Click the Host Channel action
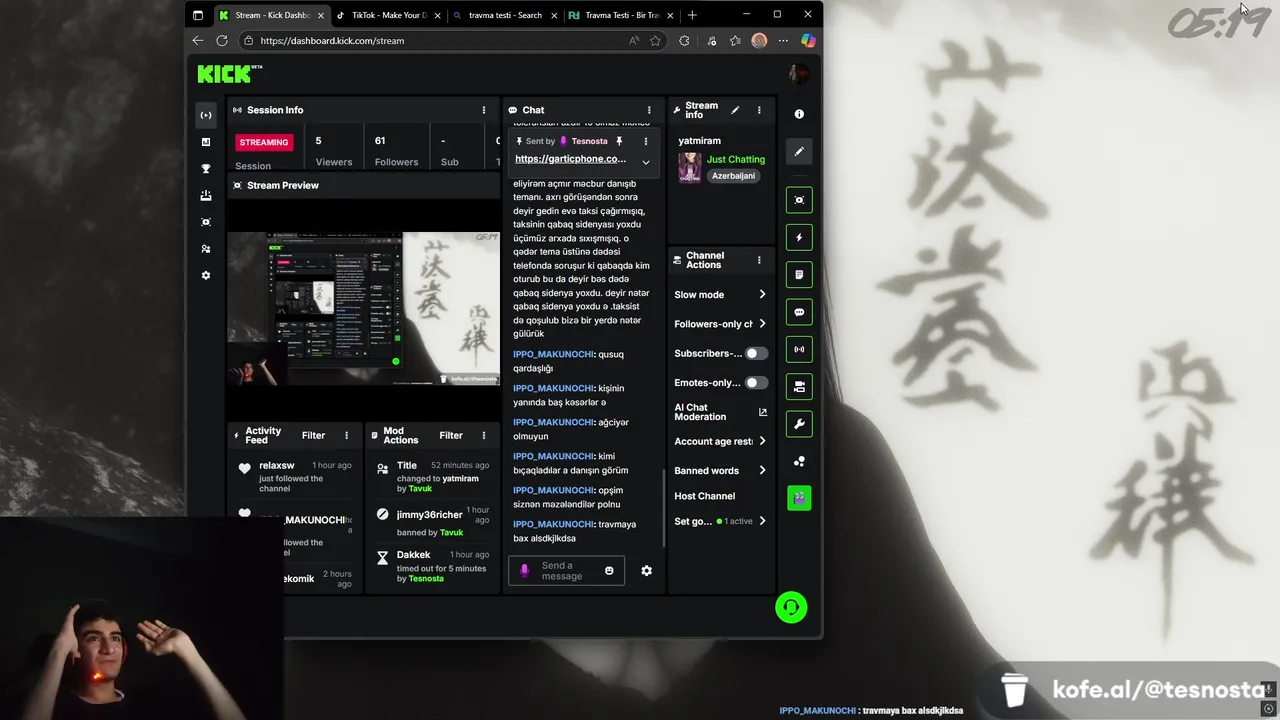This screenshot has height=720, width=1280. [x=704, y=496]
